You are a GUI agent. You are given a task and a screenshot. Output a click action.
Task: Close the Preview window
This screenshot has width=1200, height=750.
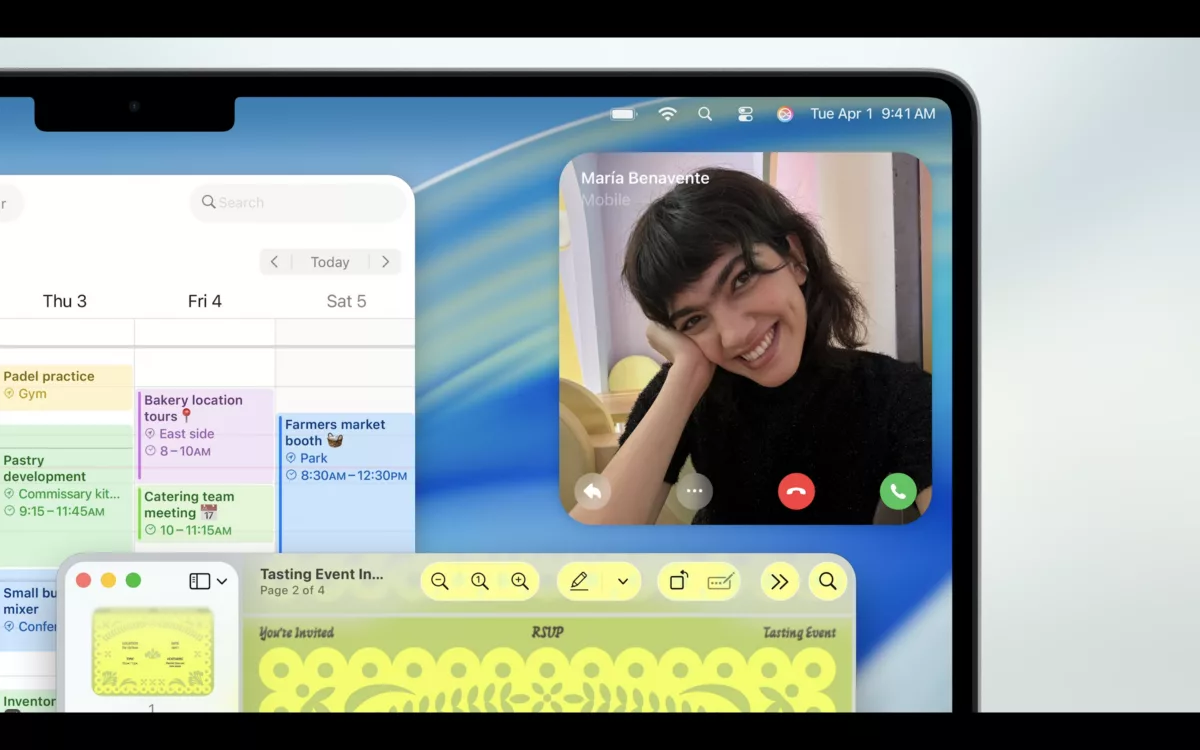(84, 581)
